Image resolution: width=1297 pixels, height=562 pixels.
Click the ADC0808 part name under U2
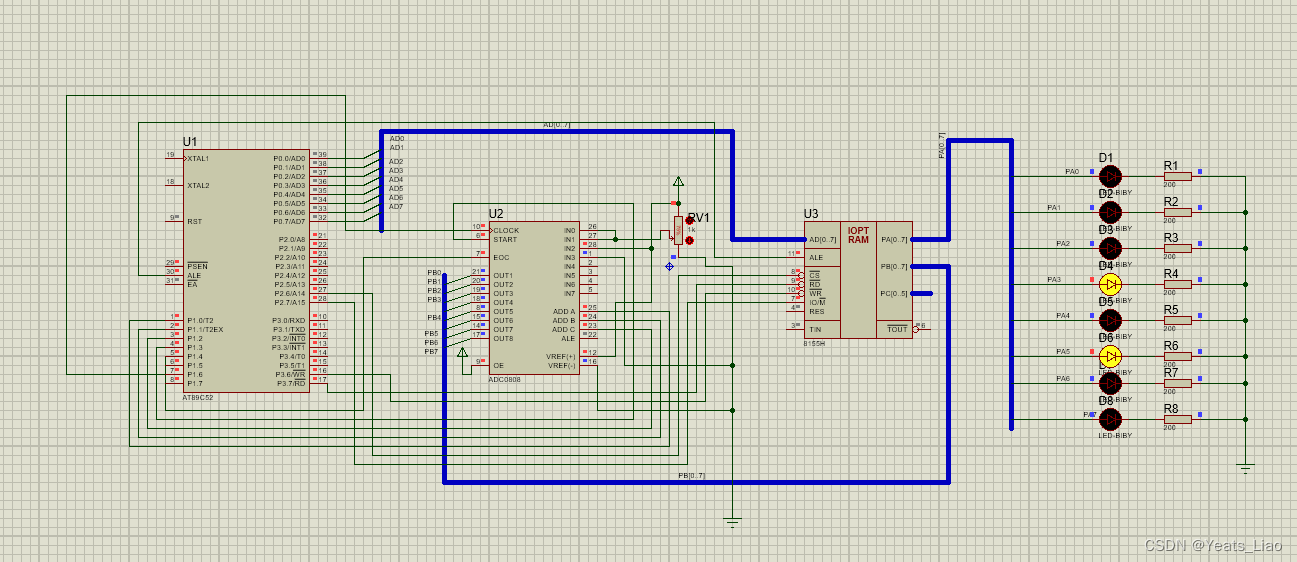[x=504, y=379]
